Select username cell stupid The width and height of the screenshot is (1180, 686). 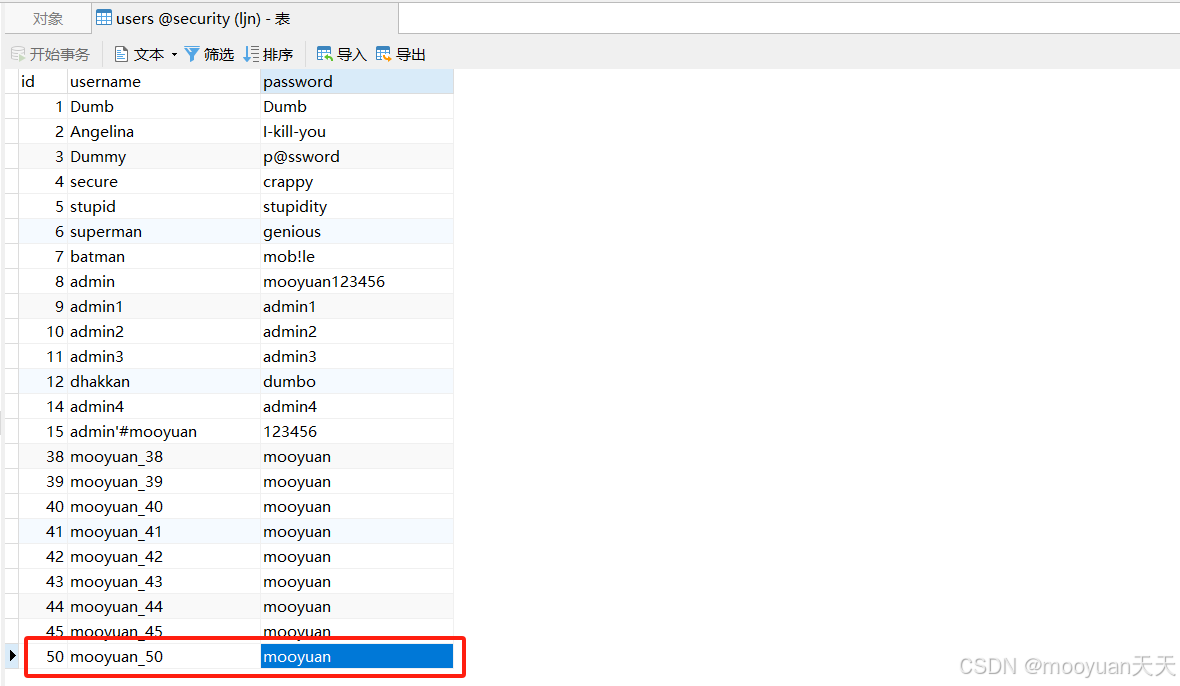click(x=163, y=206)
